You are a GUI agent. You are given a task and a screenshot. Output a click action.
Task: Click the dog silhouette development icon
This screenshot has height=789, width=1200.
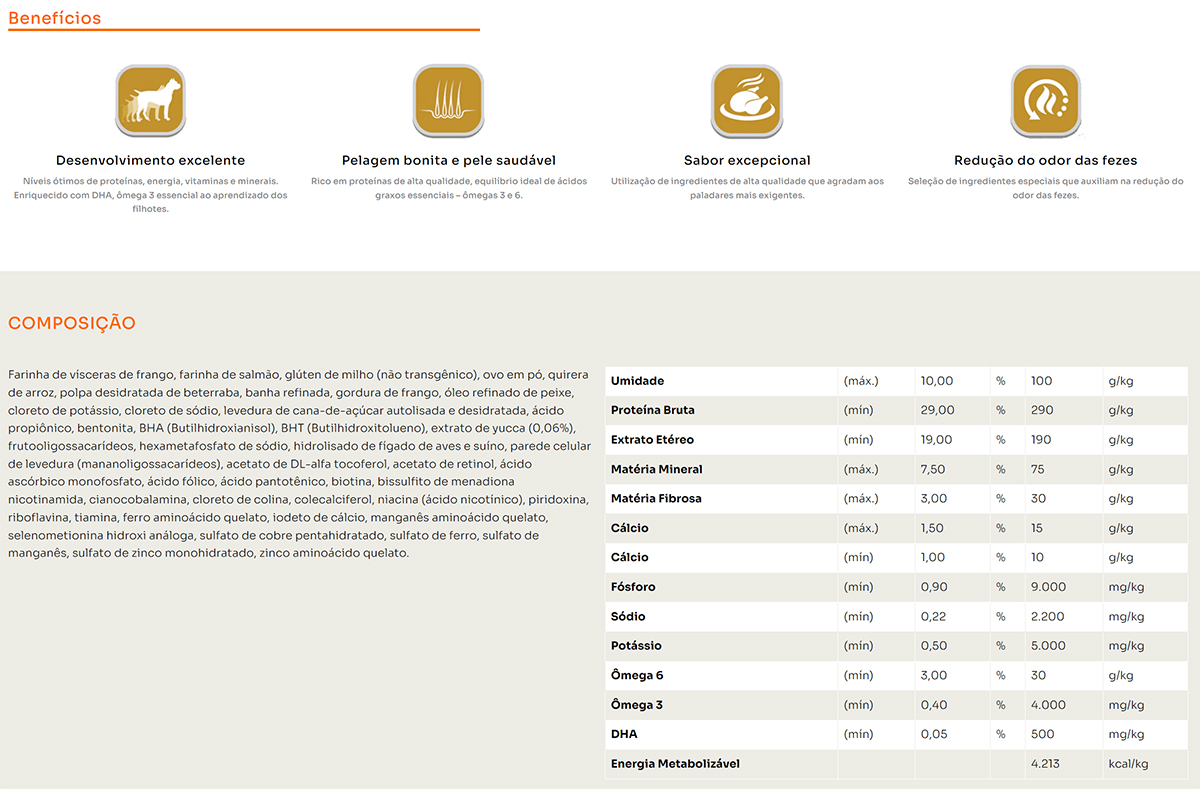coord(150,101)
